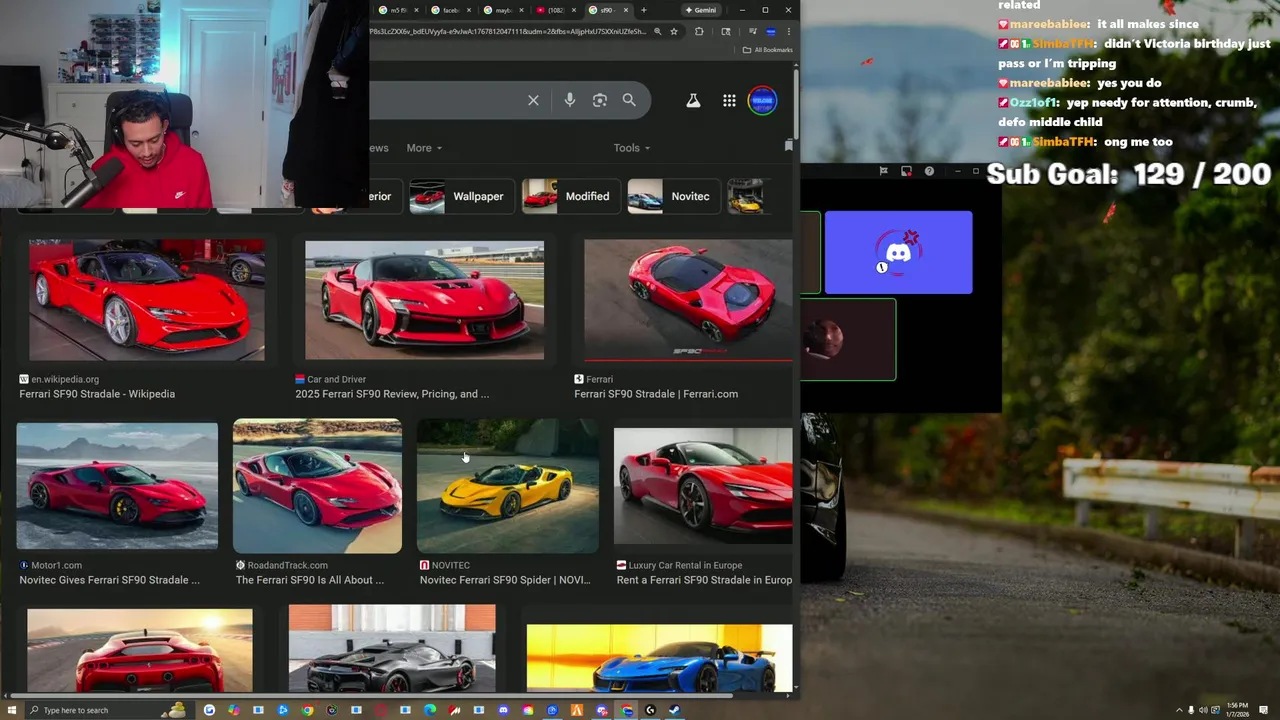Screen dimensions: 1280x720
Task: Open the RoadandTrack.com SF90 image
Action: coord(317,486)
